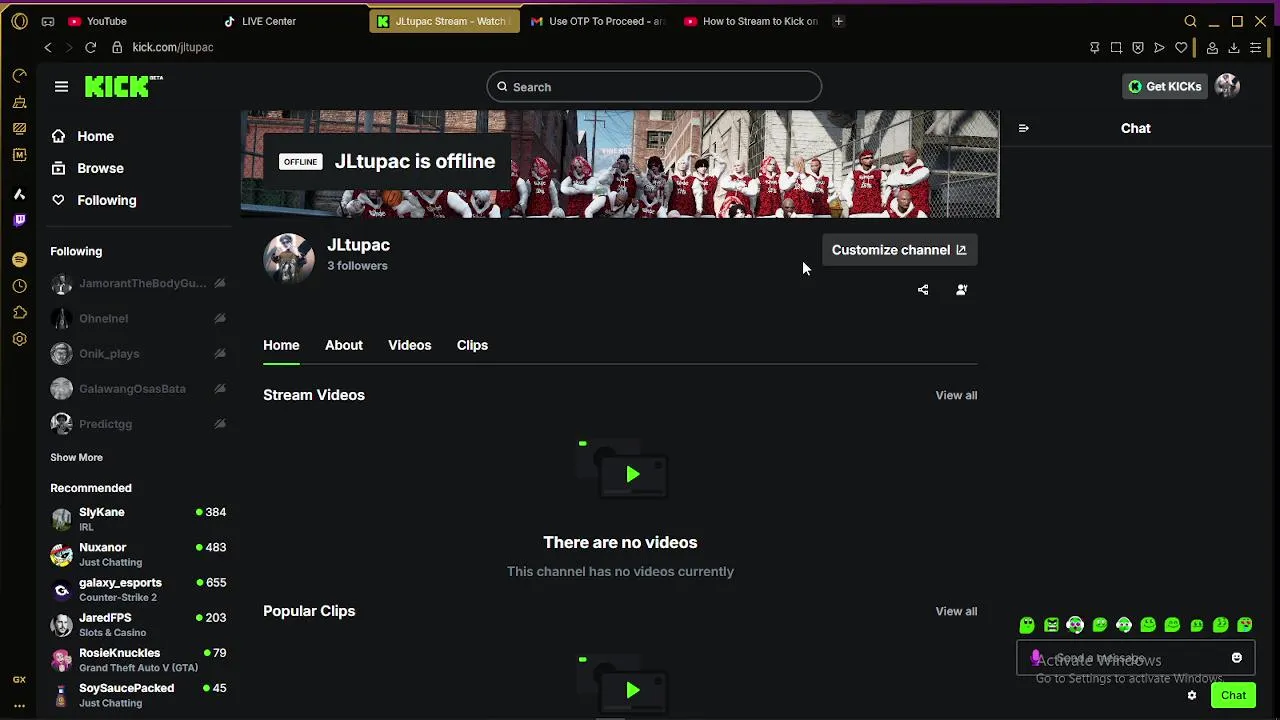Click the Kick logo
Viewport: 1280px width, 720px height.
pyautogui.click(x=122, y=87)
